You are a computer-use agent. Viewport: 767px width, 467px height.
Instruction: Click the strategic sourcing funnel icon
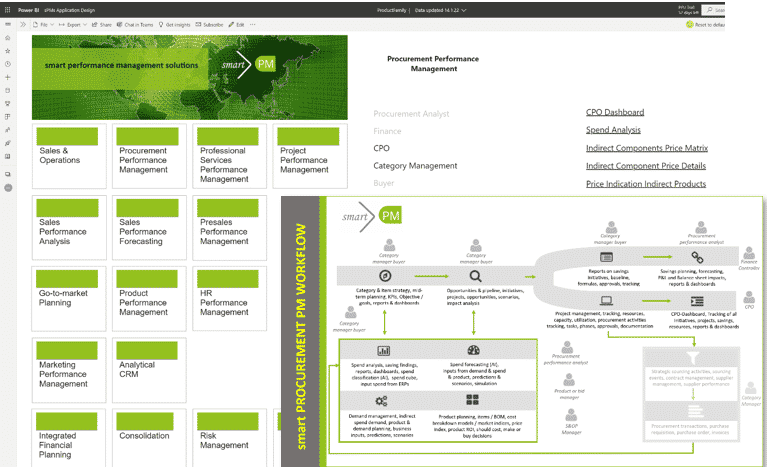click(693, 358)
